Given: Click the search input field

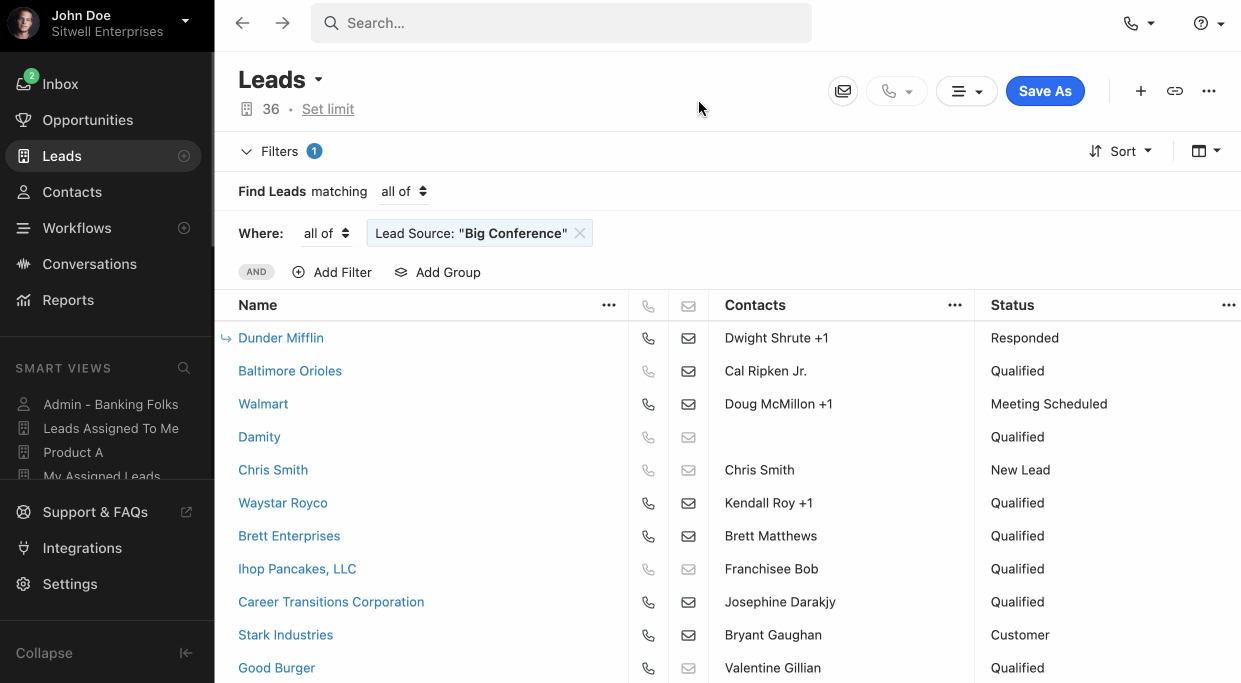Looking at the screenshot, I should 561,23.
